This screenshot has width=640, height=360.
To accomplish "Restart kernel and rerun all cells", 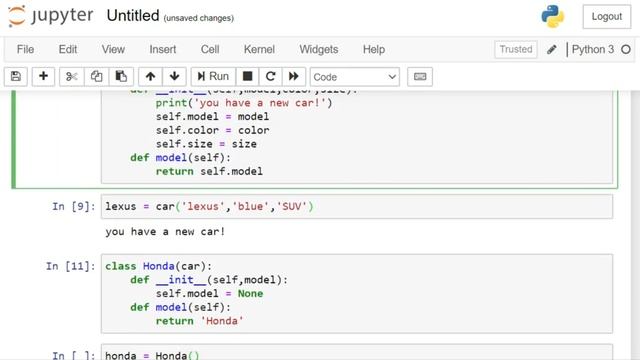I will click(x=293, y=76).
